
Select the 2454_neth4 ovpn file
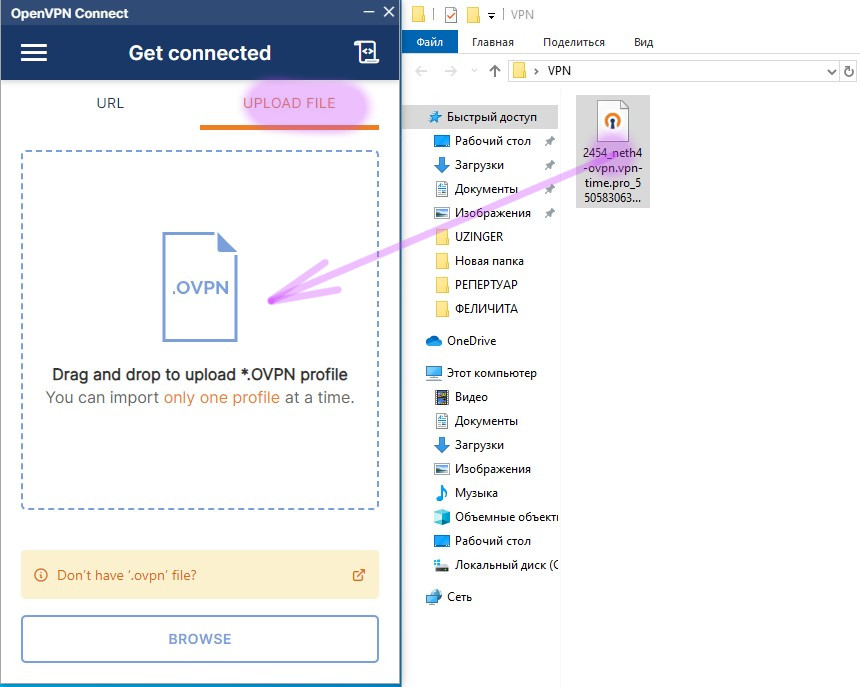tap(613, 151)
